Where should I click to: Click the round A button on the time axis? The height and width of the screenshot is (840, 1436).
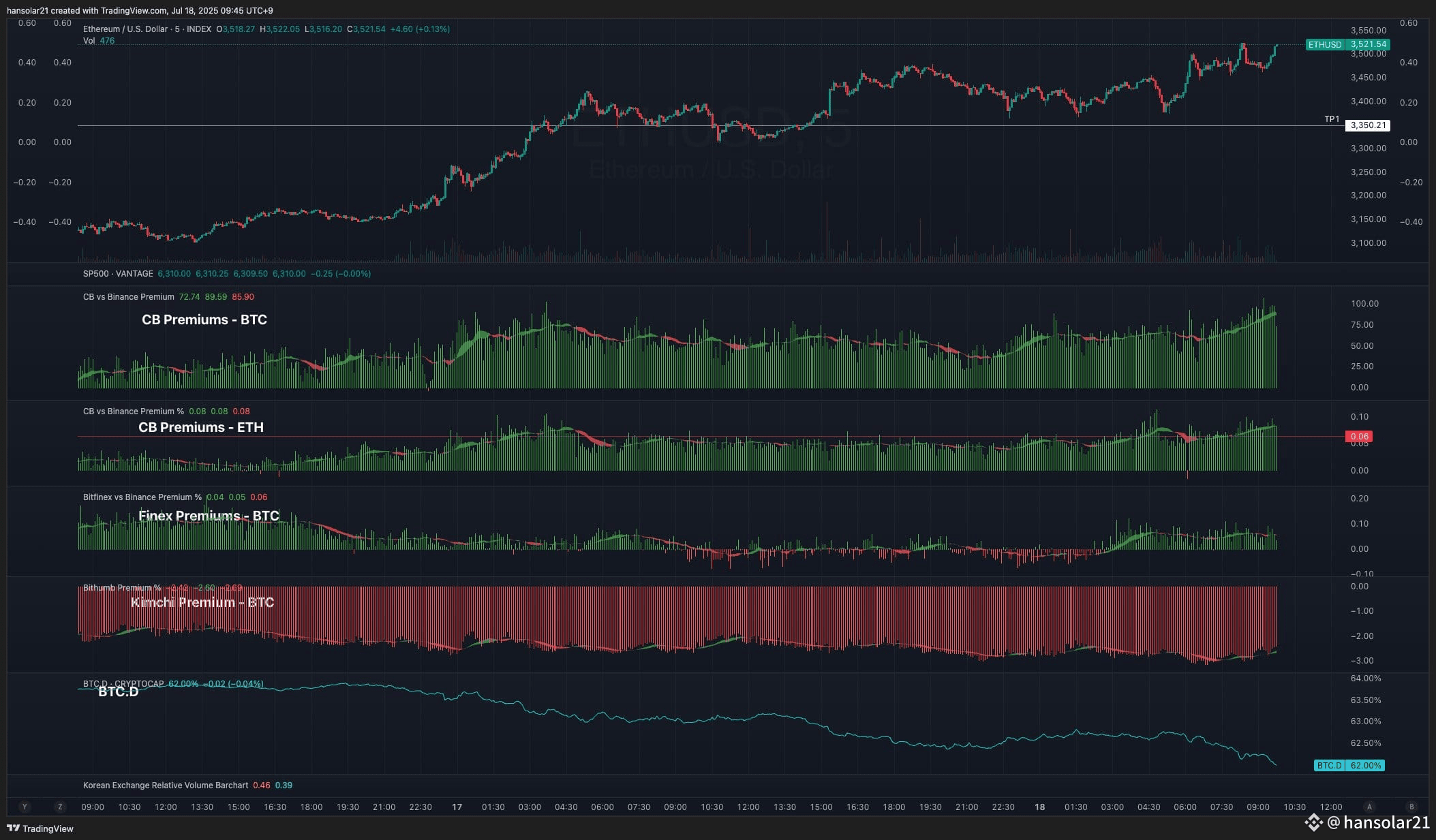[1369, 807]
